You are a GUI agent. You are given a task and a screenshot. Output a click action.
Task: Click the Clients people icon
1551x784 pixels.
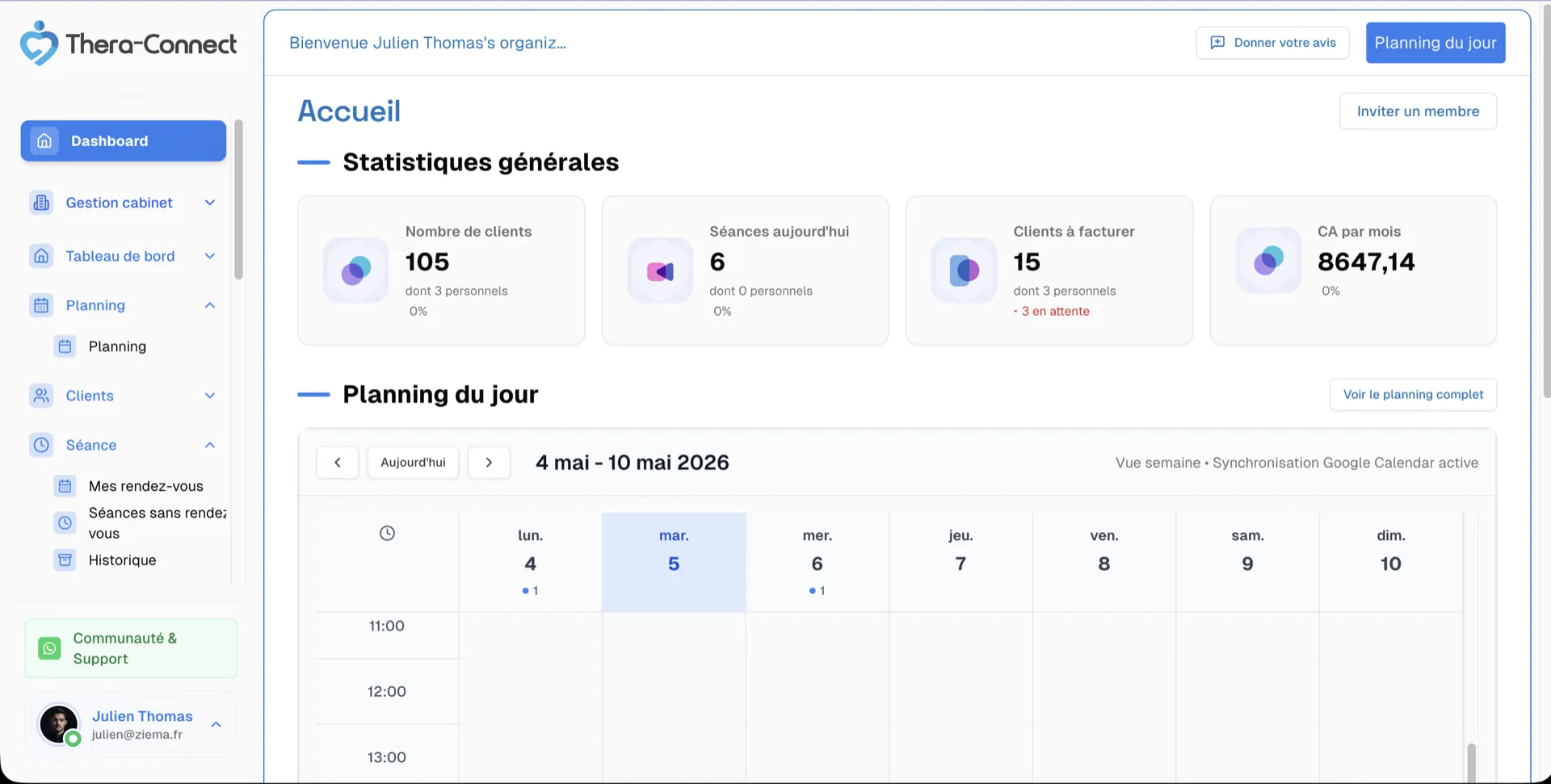41,396
